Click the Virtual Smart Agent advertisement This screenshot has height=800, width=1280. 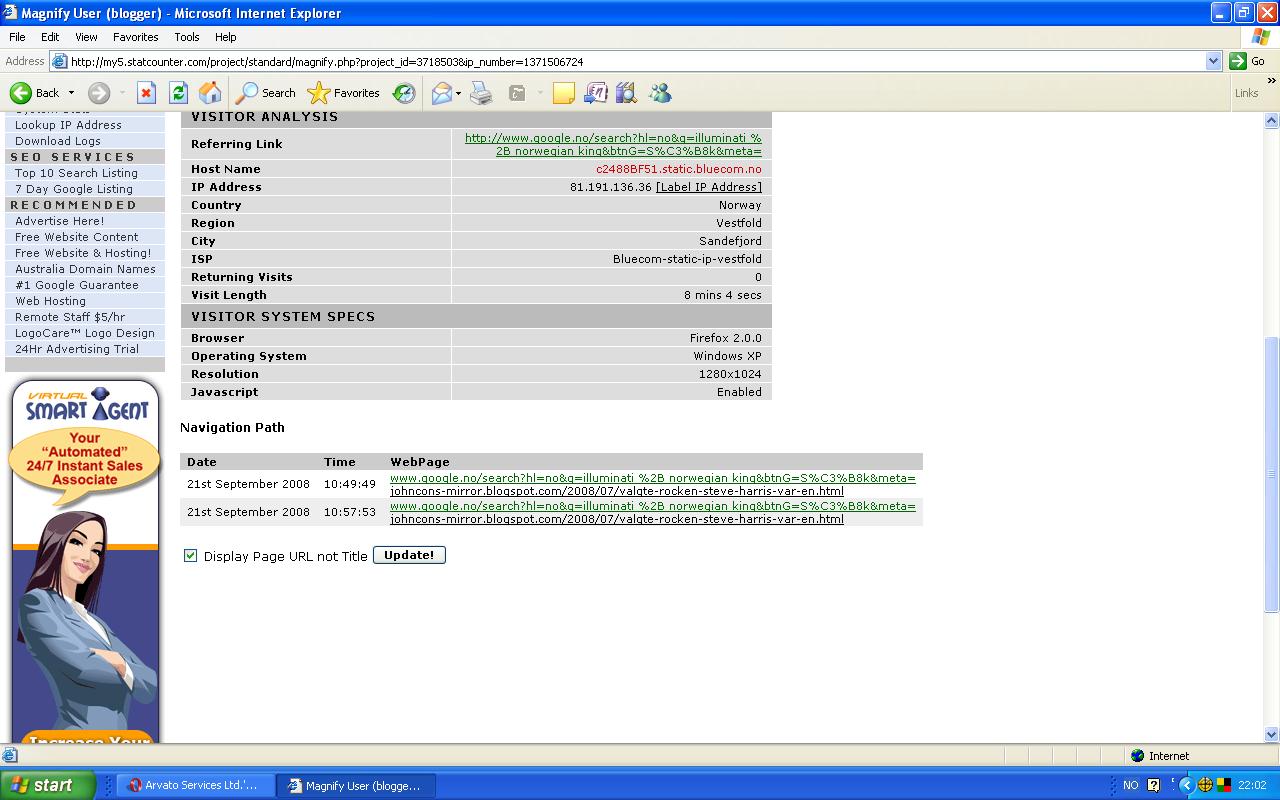[x=85, y=560]
